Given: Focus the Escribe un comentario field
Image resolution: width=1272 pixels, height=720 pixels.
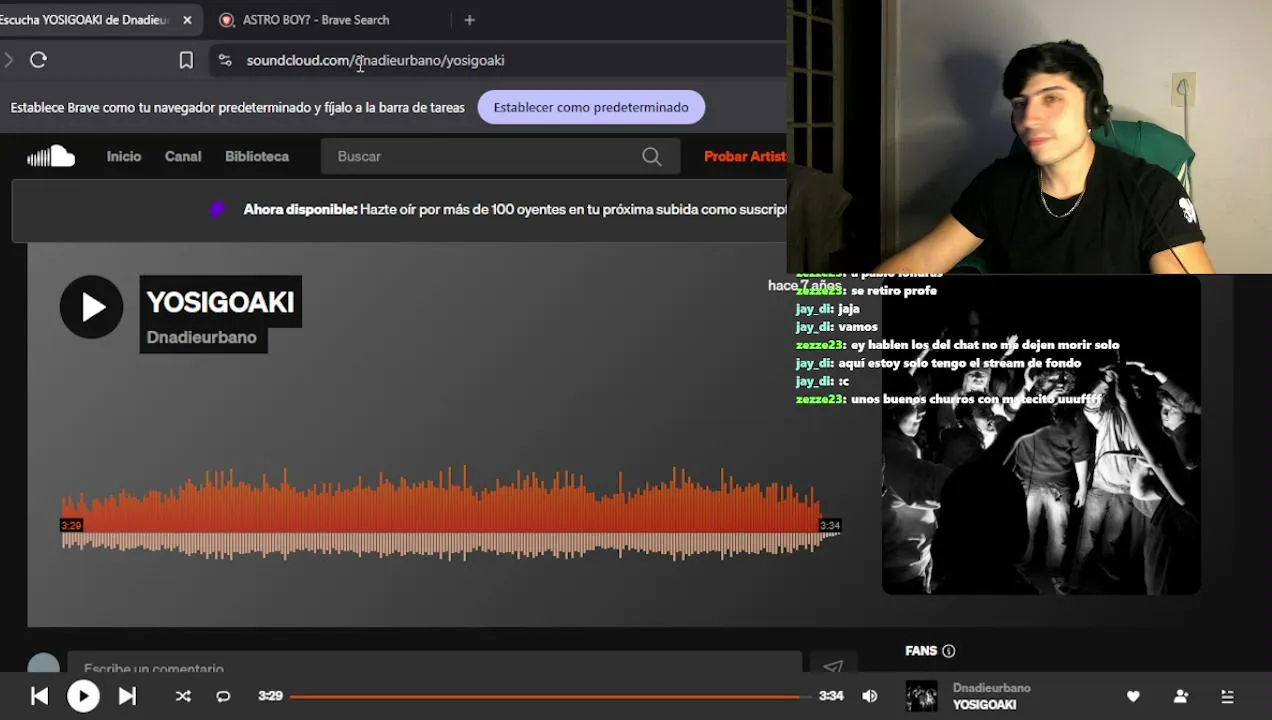Looking at the screenshot, I should coord(435,667).
